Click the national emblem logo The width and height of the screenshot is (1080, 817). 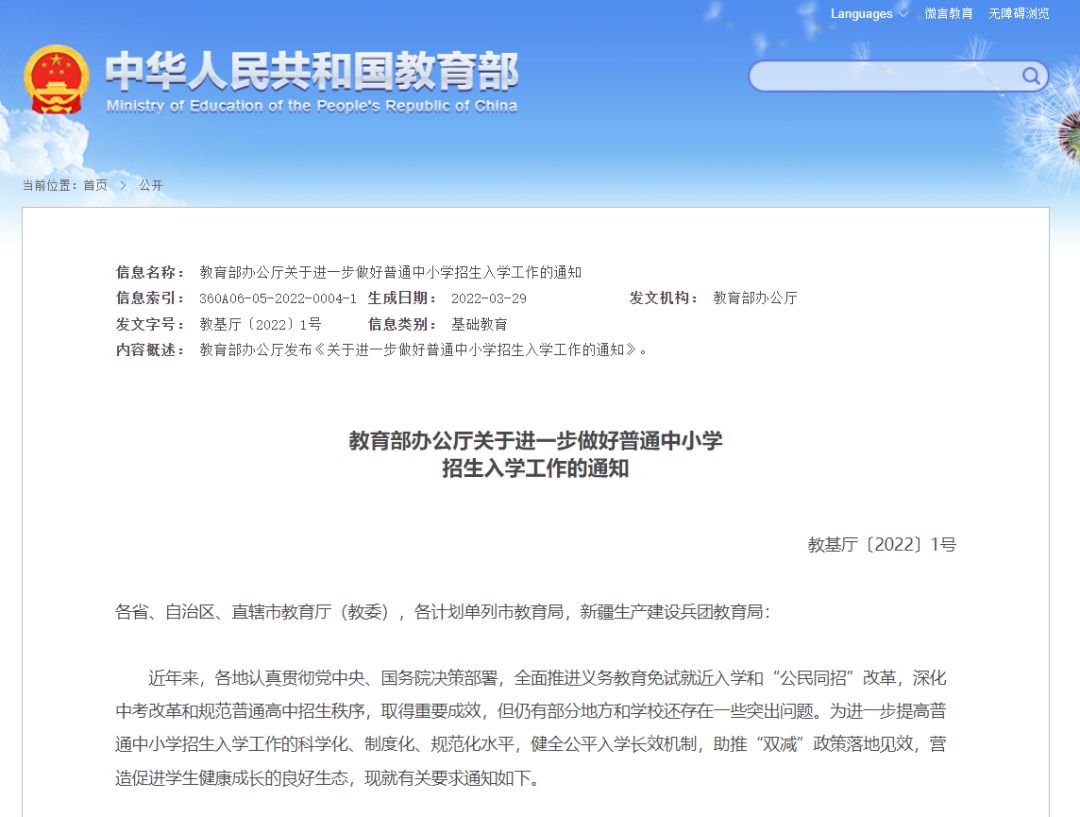[x=56, y=80]
